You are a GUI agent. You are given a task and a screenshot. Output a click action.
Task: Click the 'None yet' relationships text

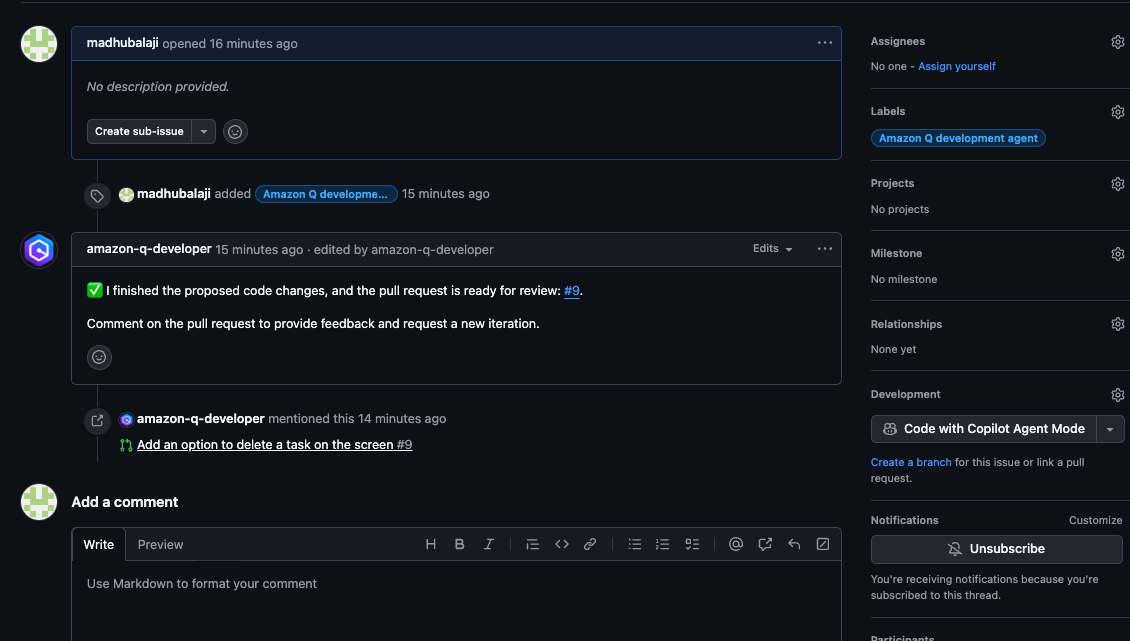click(x=893, y=349)
